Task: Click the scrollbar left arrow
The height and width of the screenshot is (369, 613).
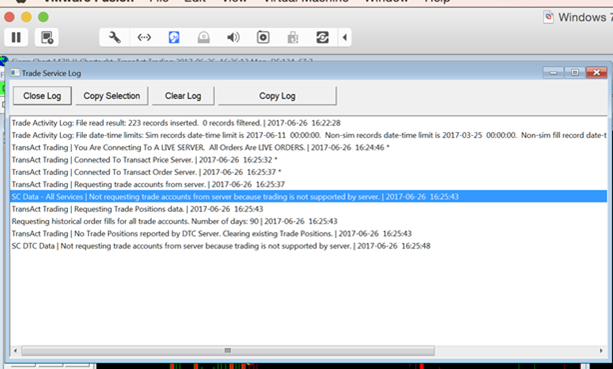Action: (15, 351)
